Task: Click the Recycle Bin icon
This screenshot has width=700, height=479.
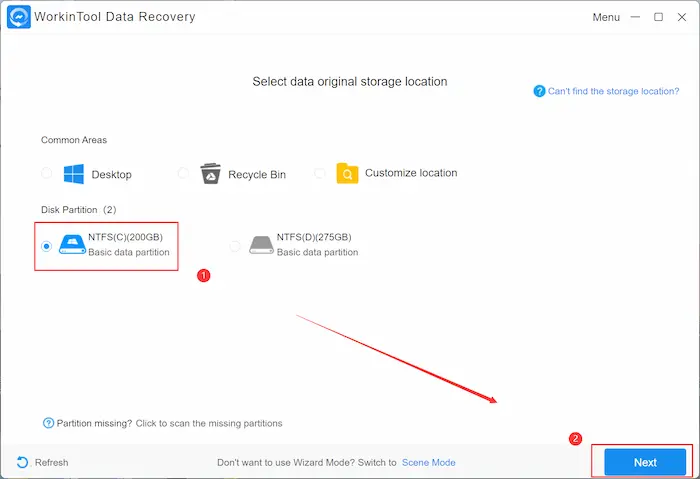Action: 210,174
